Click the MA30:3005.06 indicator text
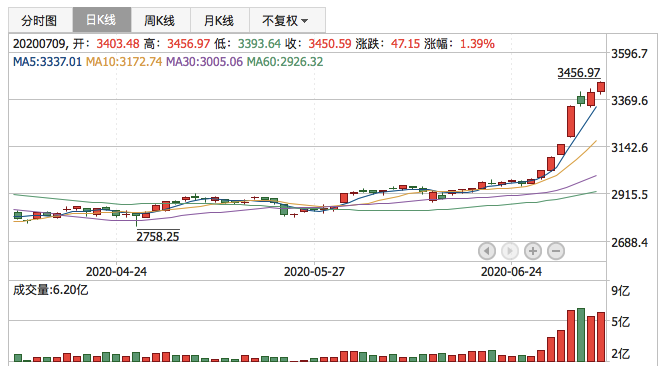The width and height of the screenshot is (663, 375). [205, 62]
